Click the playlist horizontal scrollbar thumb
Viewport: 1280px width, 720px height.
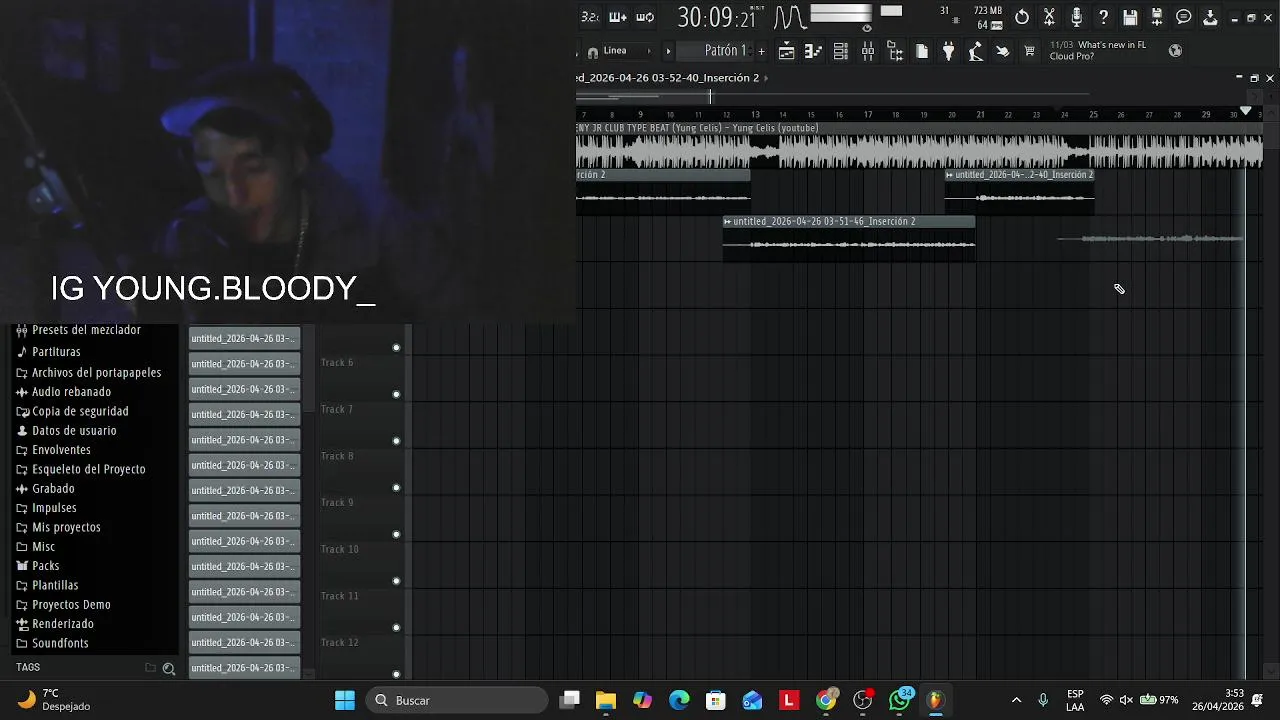[x=644, y=97]
